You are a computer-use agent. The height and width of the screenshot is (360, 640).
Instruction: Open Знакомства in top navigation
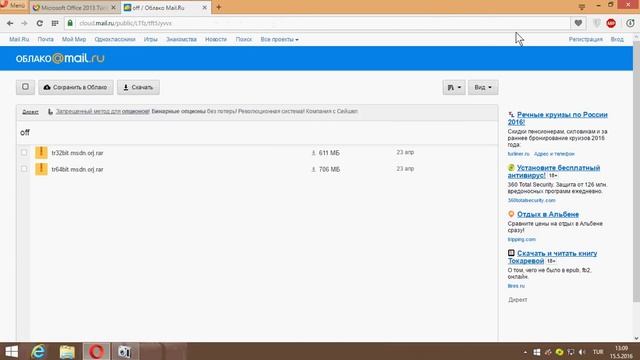[181, 39]
